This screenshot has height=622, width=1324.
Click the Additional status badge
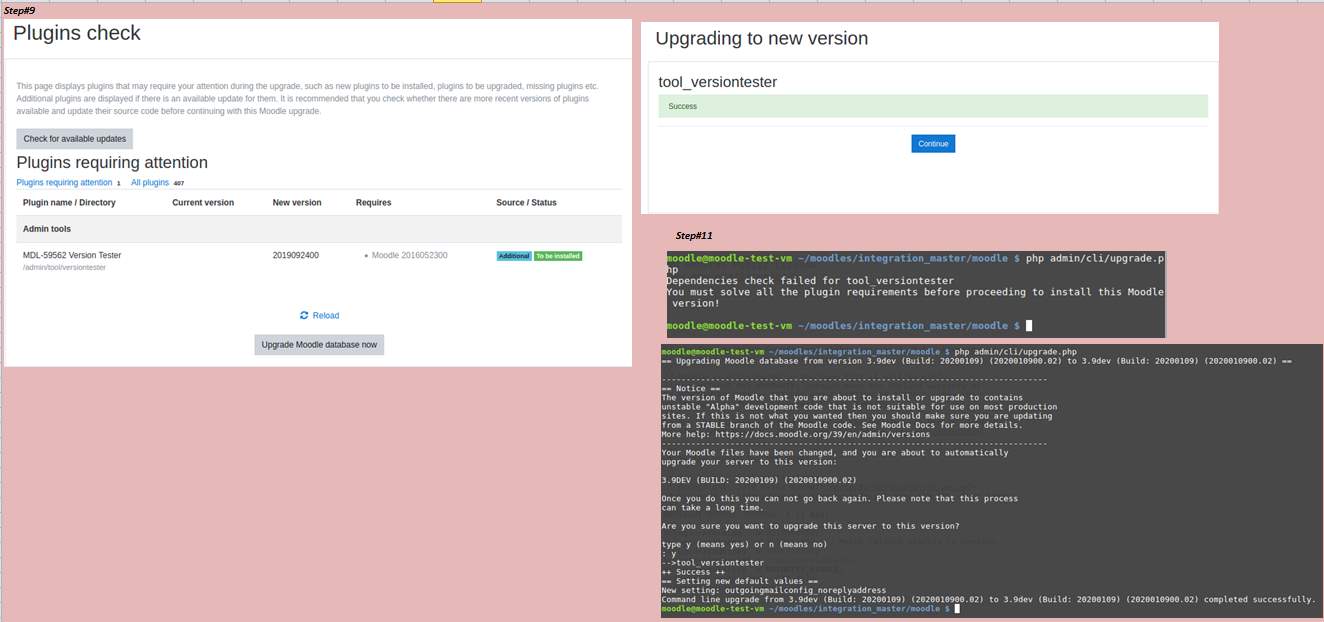pos(514,256)
